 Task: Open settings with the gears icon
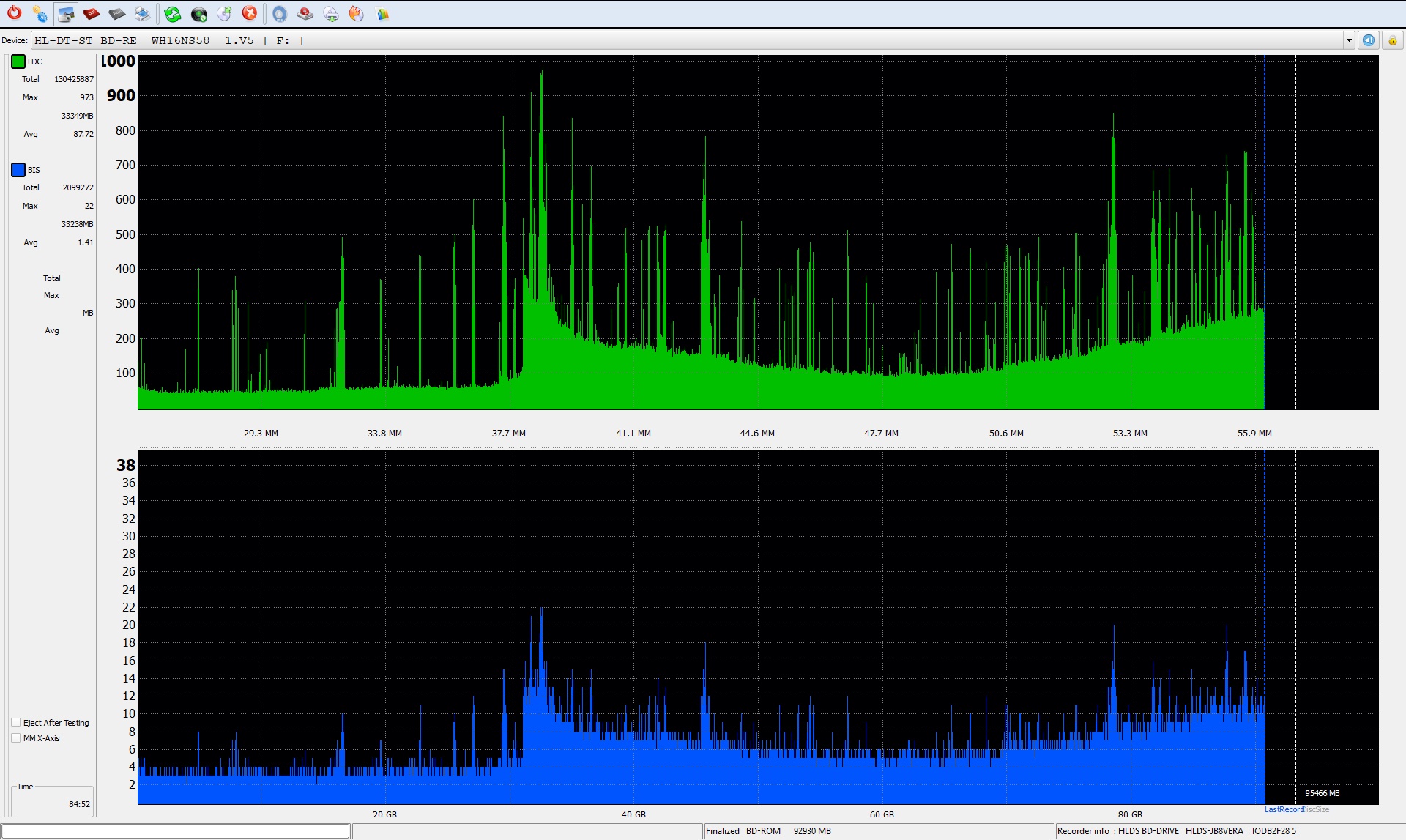(40, 13)
